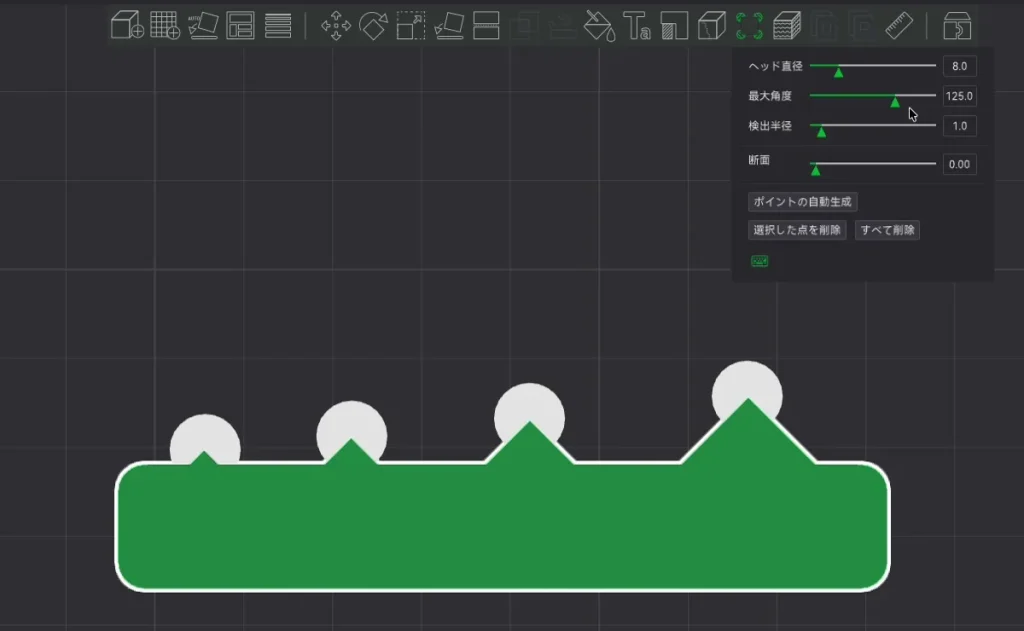Click the grid-with-plus toolbar icon

click(x=165, y=25)
